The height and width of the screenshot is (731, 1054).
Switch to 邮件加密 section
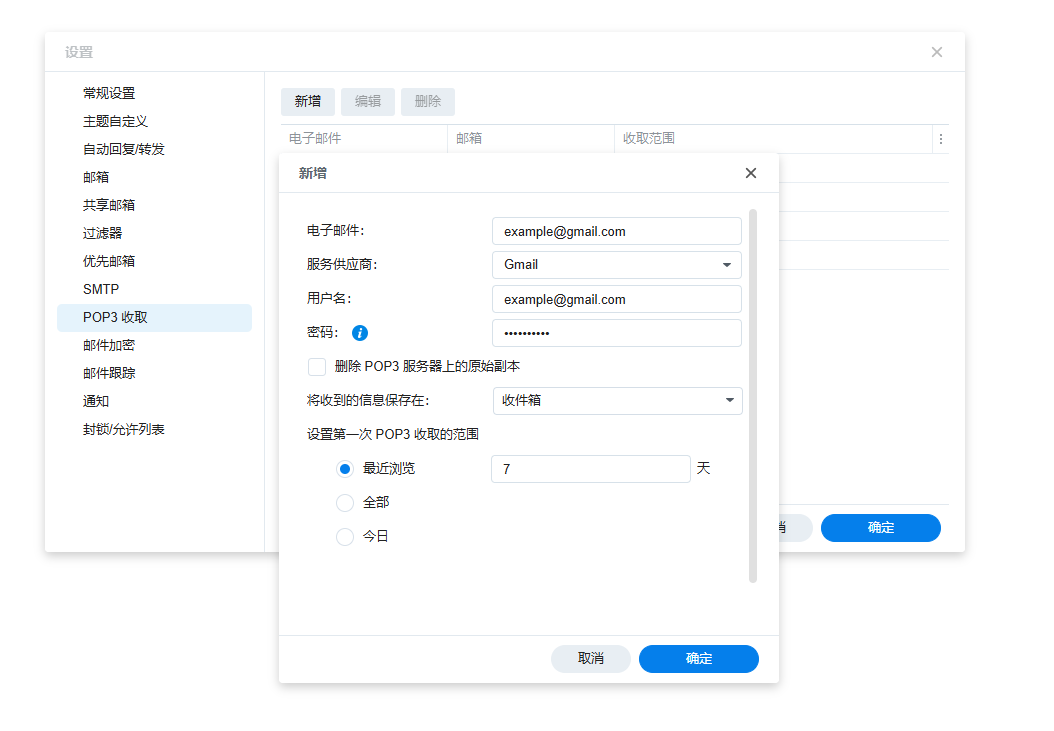point(109,345)
